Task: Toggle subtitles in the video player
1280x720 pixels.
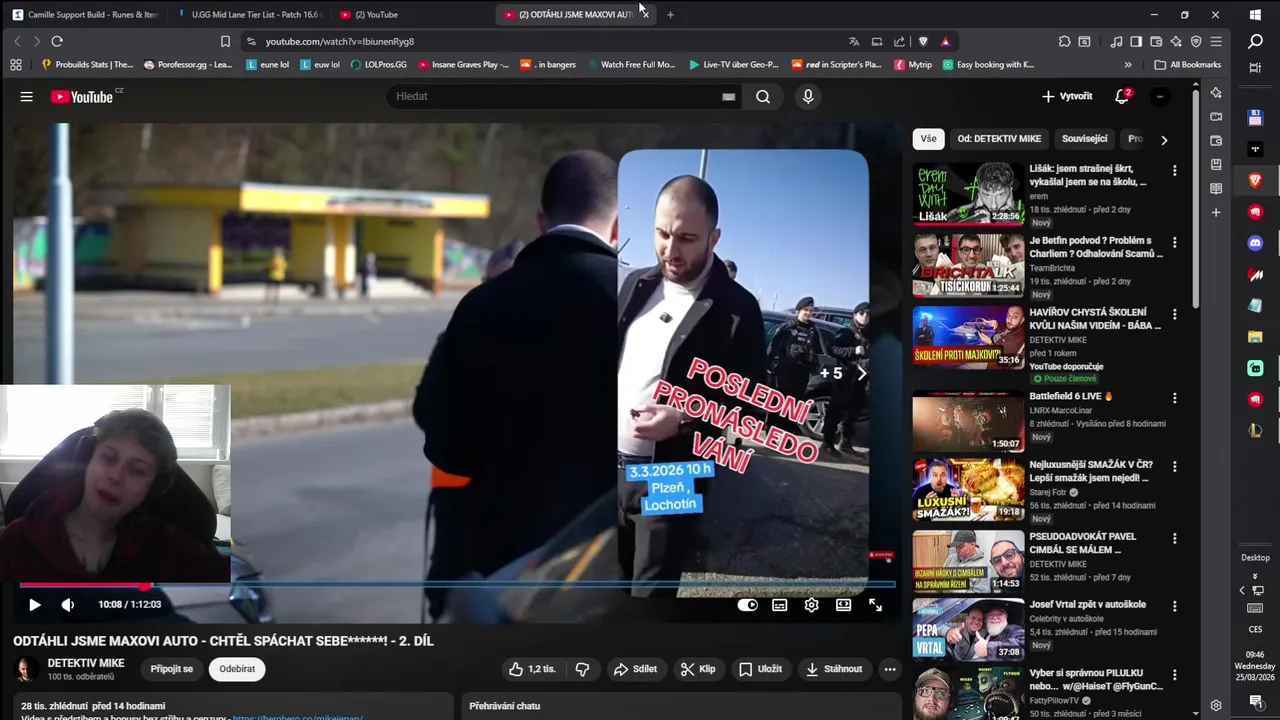Action: [780, 605]
